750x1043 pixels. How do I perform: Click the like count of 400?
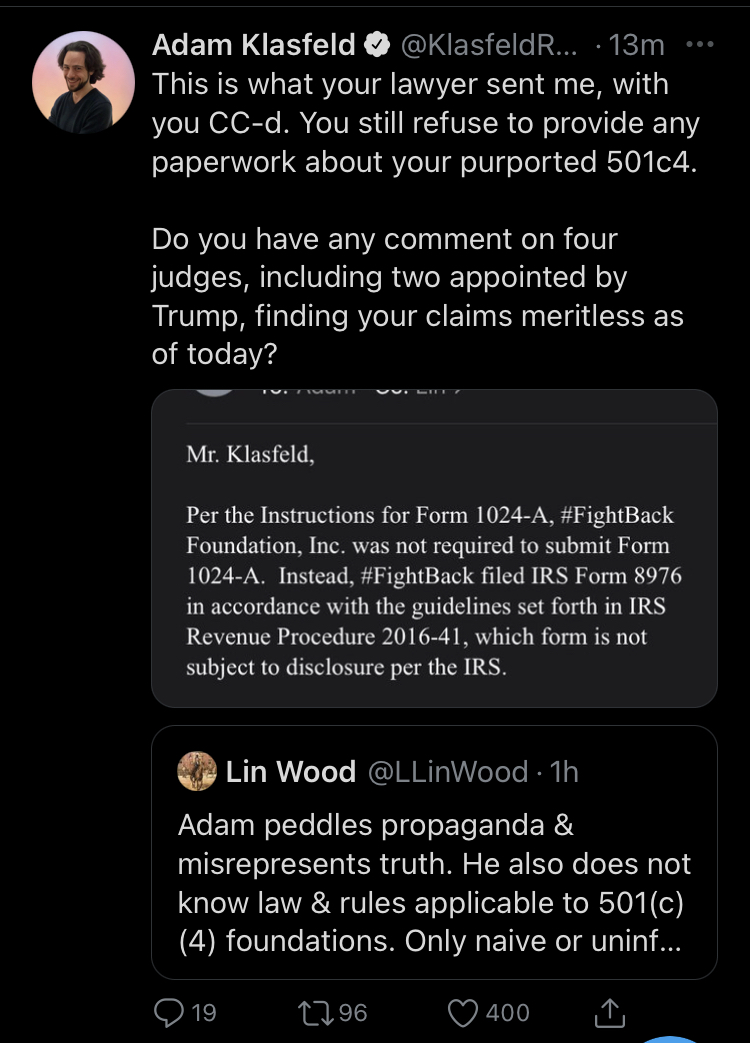coord(507,1013)
